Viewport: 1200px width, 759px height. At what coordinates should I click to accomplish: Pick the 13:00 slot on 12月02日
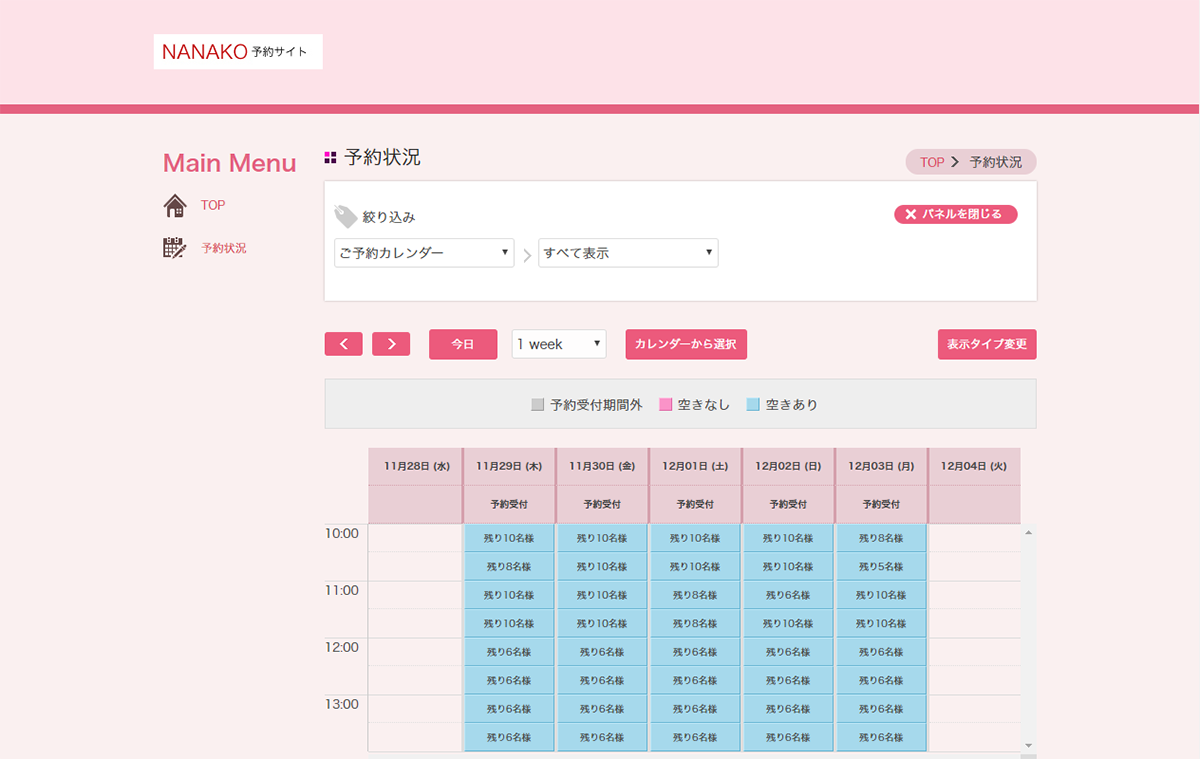coord(788,709)
